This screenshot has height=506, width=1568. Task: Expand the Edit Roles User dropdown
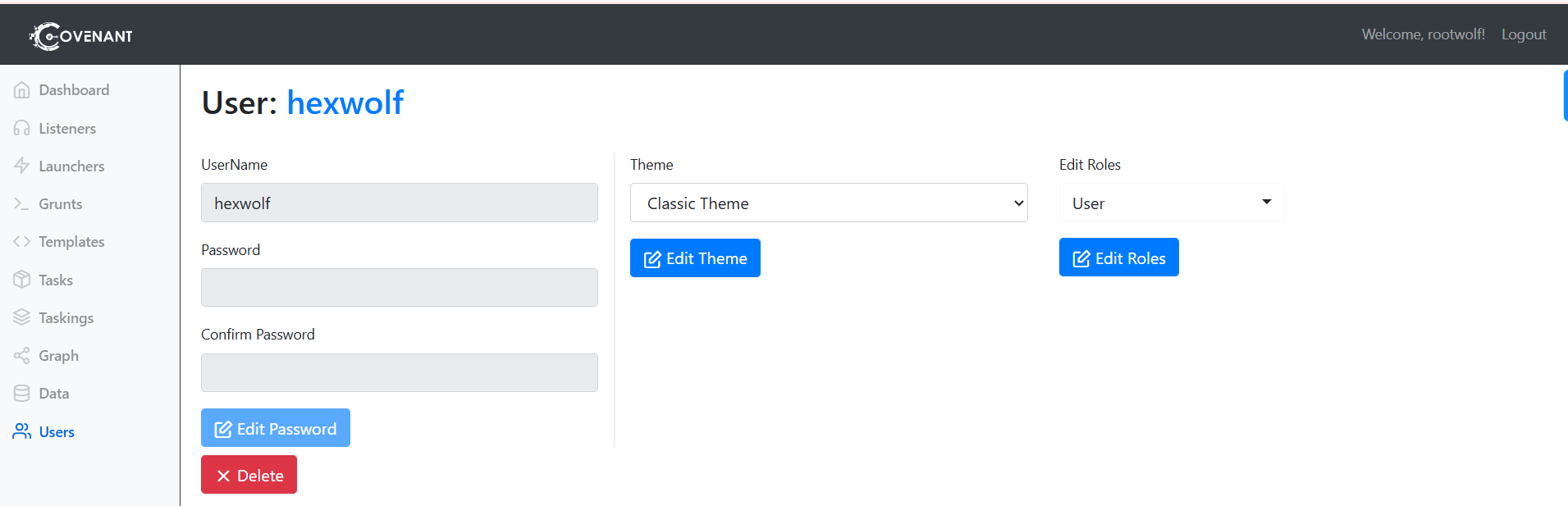tap(1171, 203)
